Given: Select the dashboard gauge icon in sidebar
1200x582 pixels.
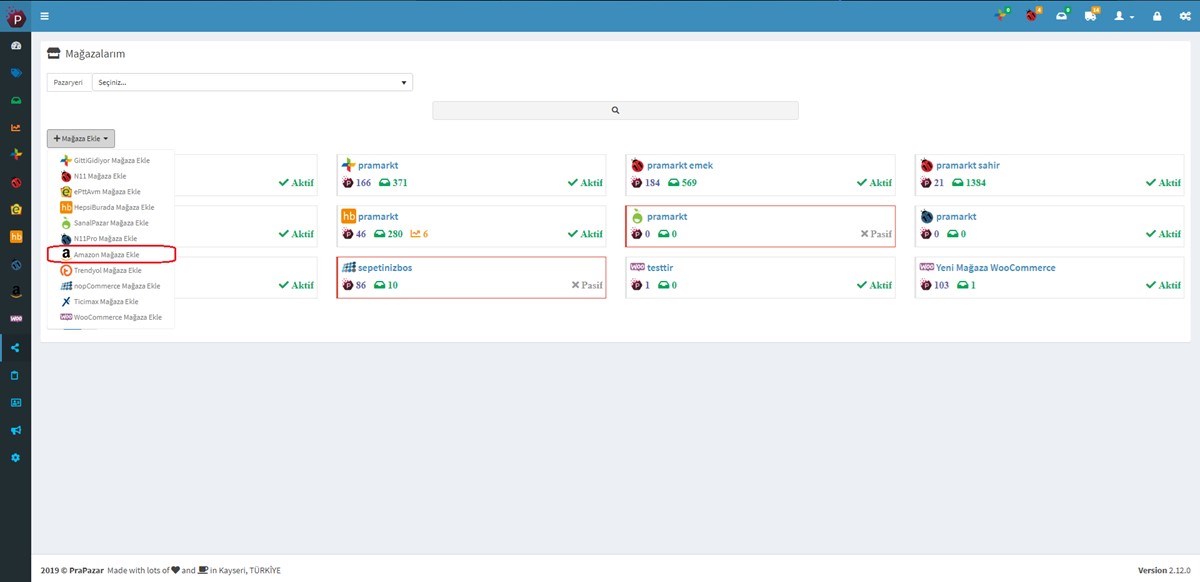Looking at the screenshot, I should pos(16,46).
